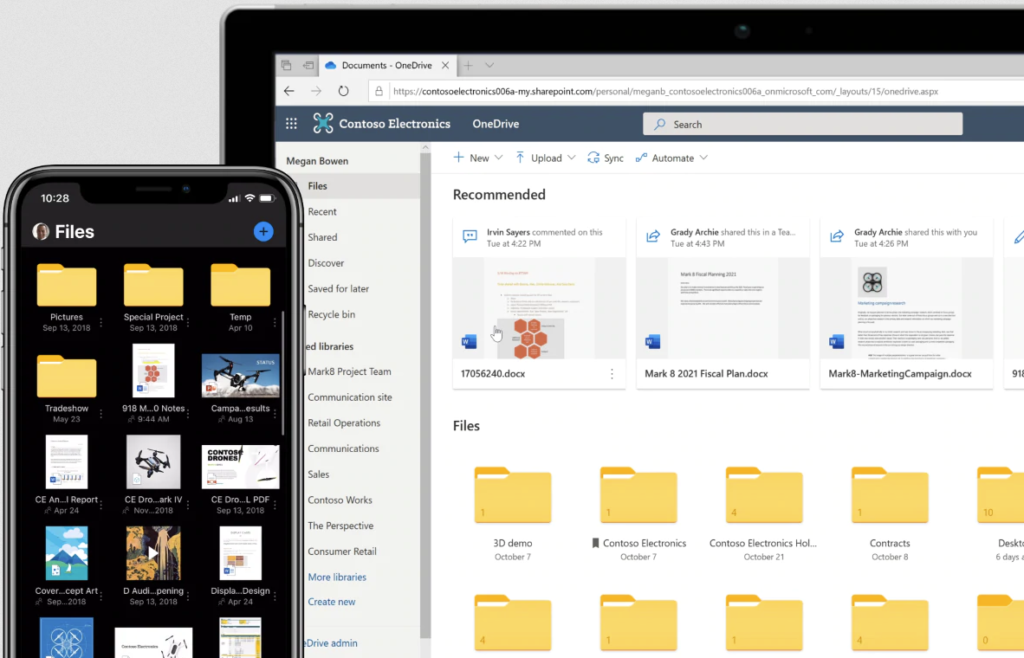The height and width of the screenshot is (658, 1024).
Task: Click the Contoso Electronics logo icon
Action: click(323, 123)
